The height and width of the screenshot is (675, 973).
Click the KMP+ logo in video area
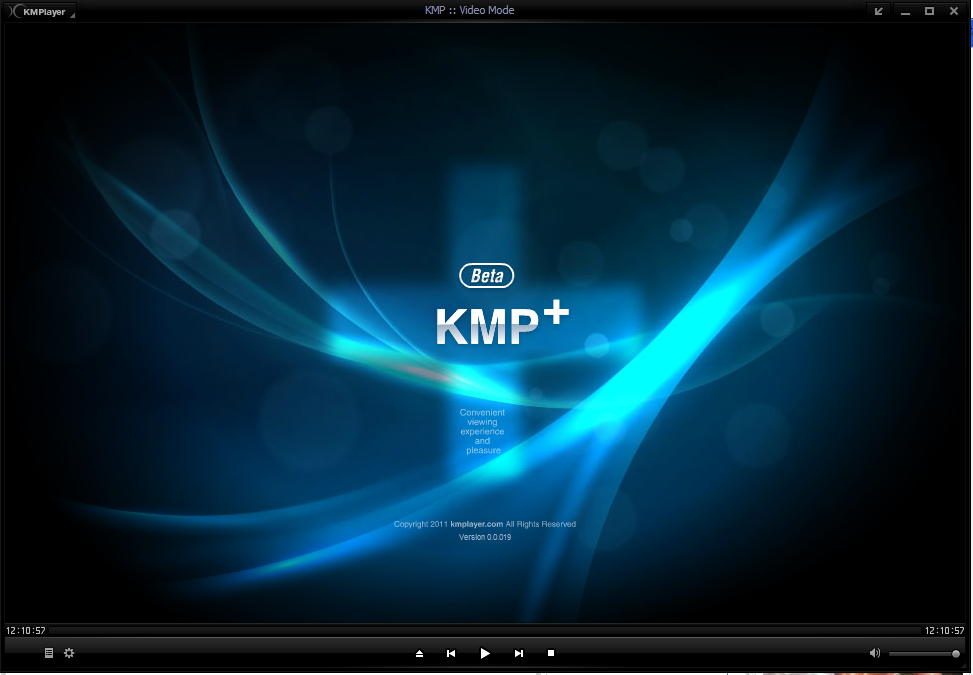501,323
